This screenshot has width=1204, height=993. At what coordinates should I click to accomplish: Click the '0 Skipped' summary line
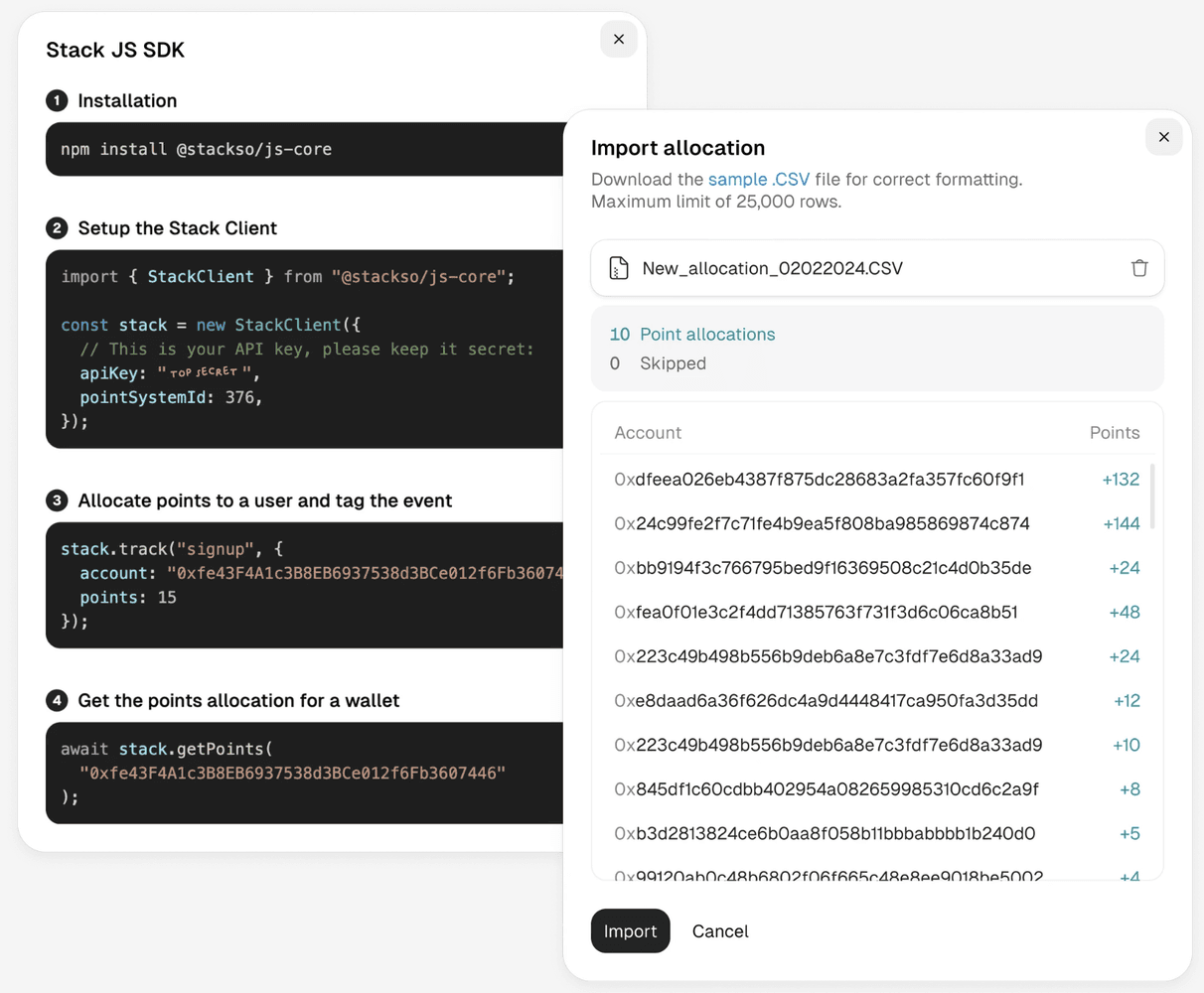coord(658,363)
